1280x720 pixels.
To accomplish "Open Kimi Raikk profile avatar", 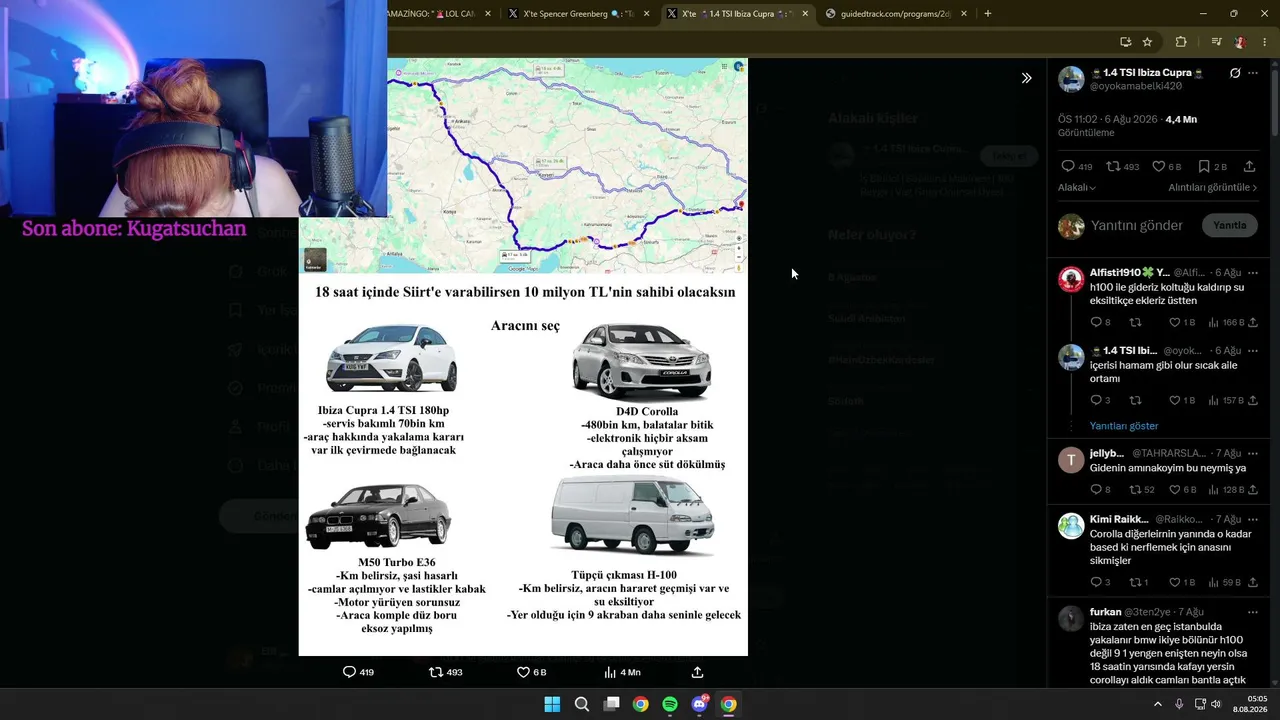I will [1071, 526].
